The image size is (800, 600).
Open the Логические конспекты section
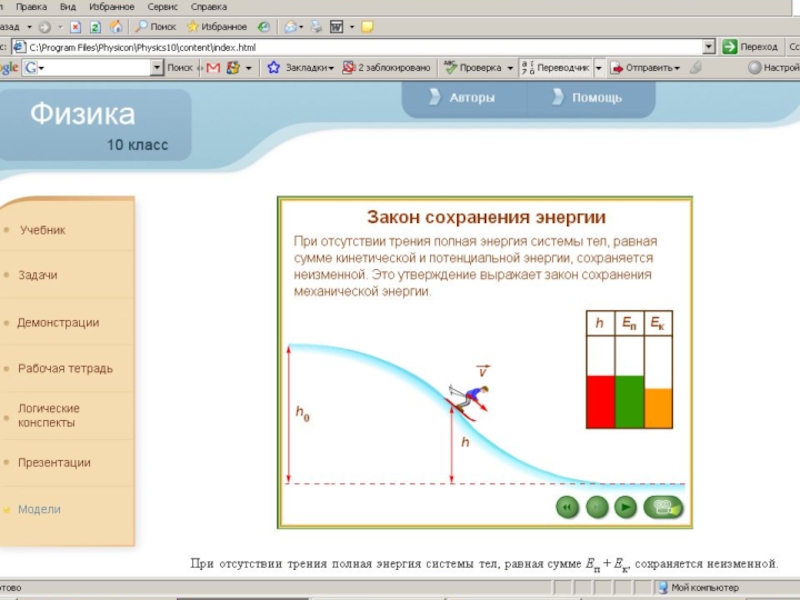[x=49, y=415]
